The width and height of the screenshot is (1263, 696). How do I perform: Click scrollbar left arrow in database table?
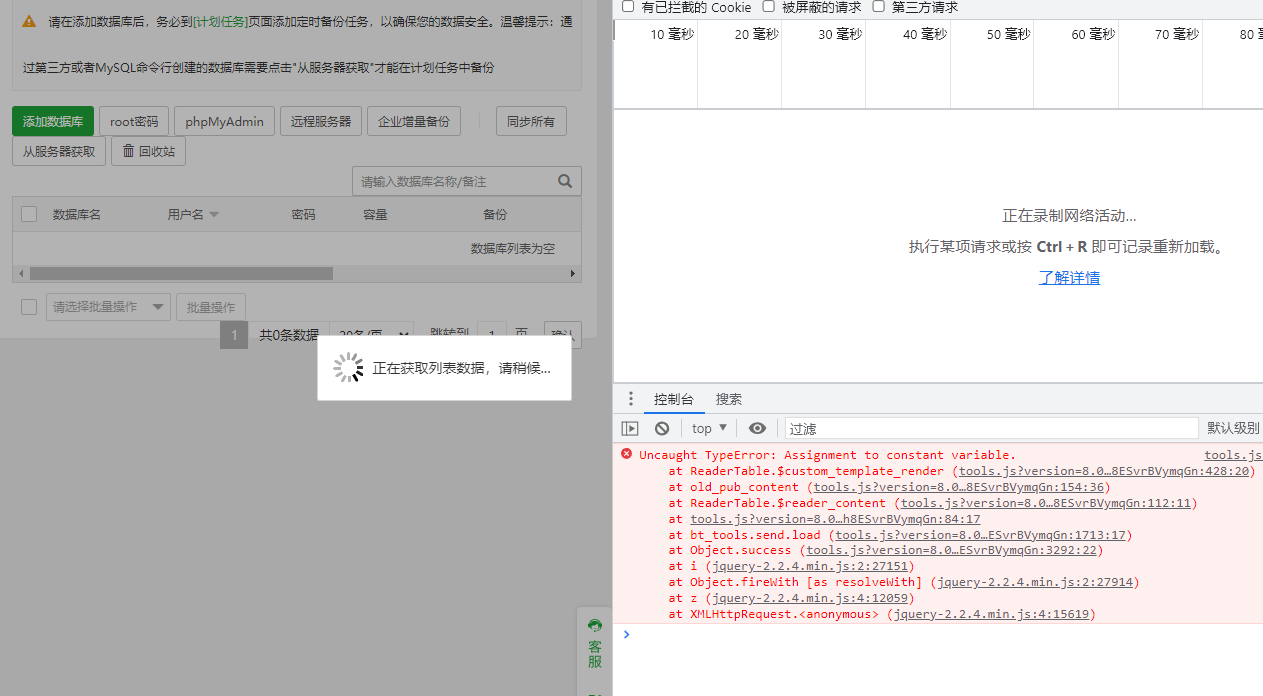pyautogui.click(x=20, y=273)
